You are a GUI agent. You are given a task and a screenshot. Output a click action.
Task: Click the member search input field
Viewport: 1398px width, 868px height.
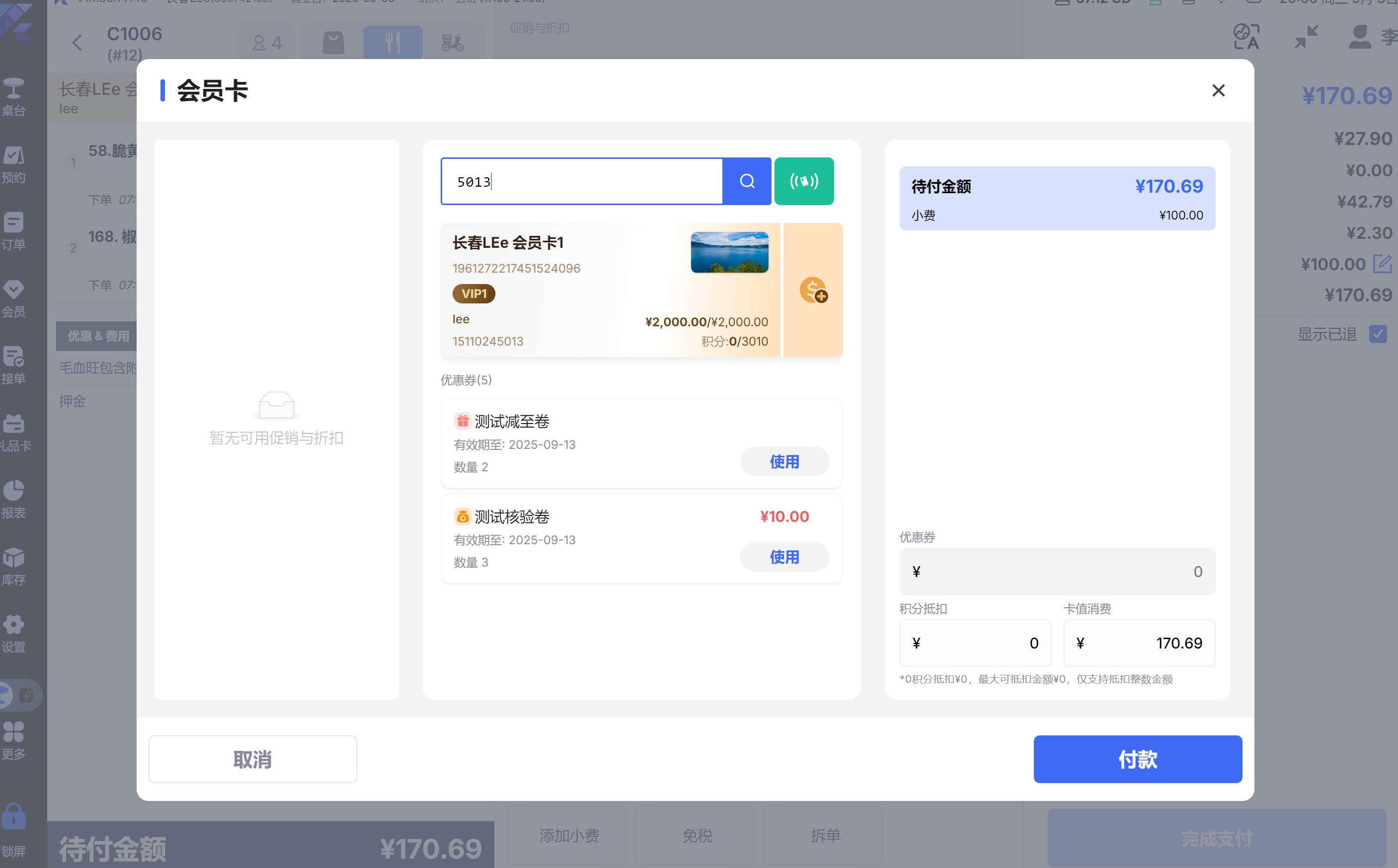[580, 181]
